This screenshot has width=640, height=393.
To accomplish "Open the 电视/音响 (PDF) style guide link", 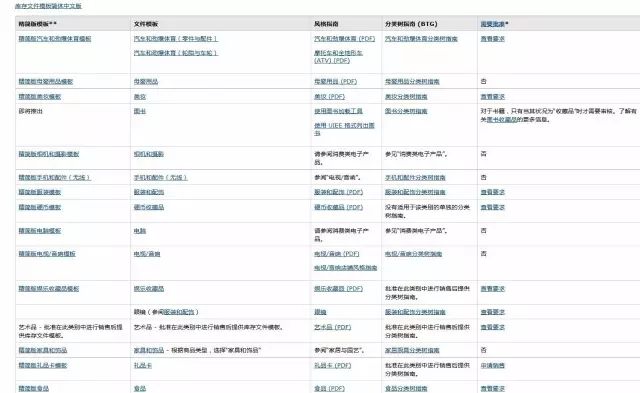I will [x=337, y=254].
